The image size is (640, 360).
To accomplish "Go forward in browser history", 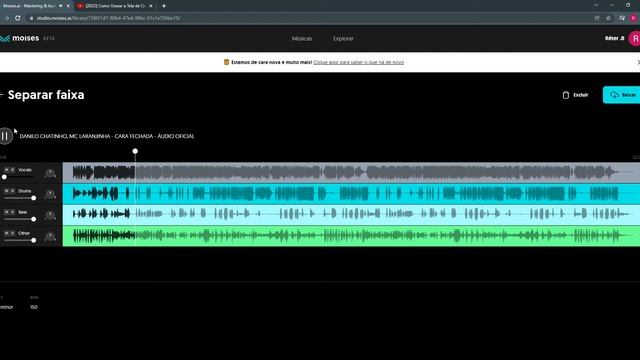I will pos(6,18).
